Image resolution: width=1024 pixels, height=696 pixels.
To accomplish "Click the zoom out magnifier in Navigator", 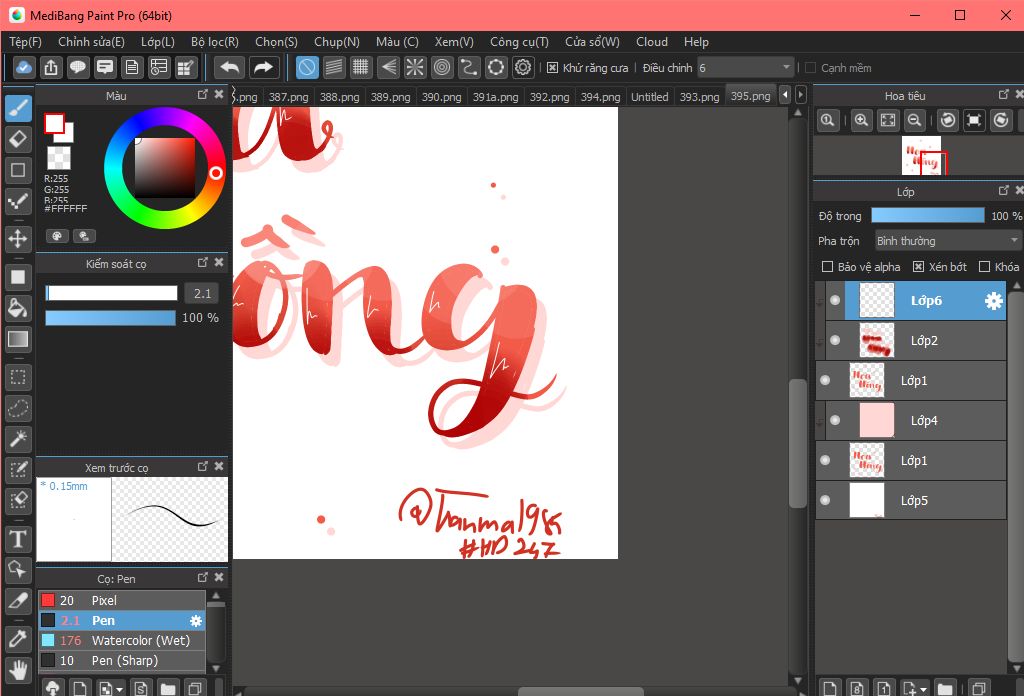I will (915, 120).
